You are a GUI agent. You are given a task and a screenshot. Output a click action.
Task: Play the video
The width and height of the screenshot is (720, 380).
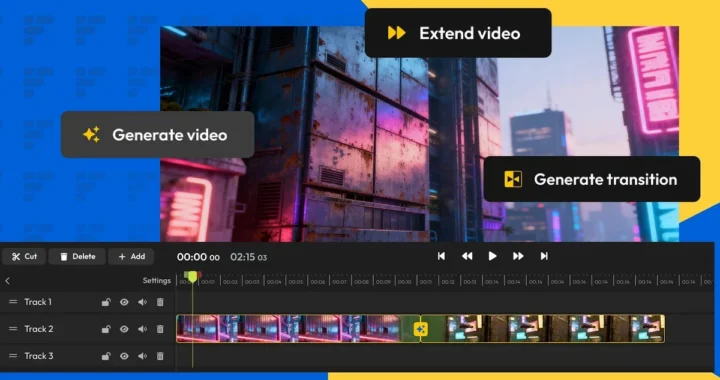point(492,256)
